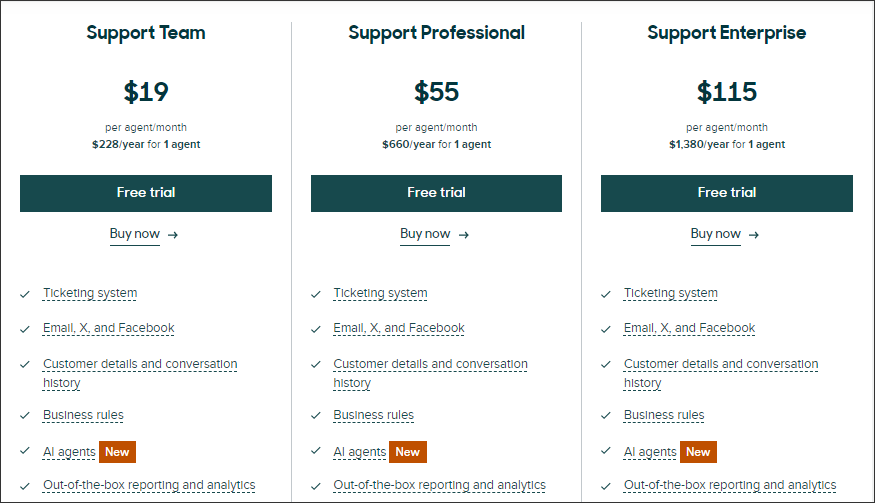Click the checkmark beside Team Ticketing system
The image size is (875, 503).
pyautogui.click(x=25, y=294)
